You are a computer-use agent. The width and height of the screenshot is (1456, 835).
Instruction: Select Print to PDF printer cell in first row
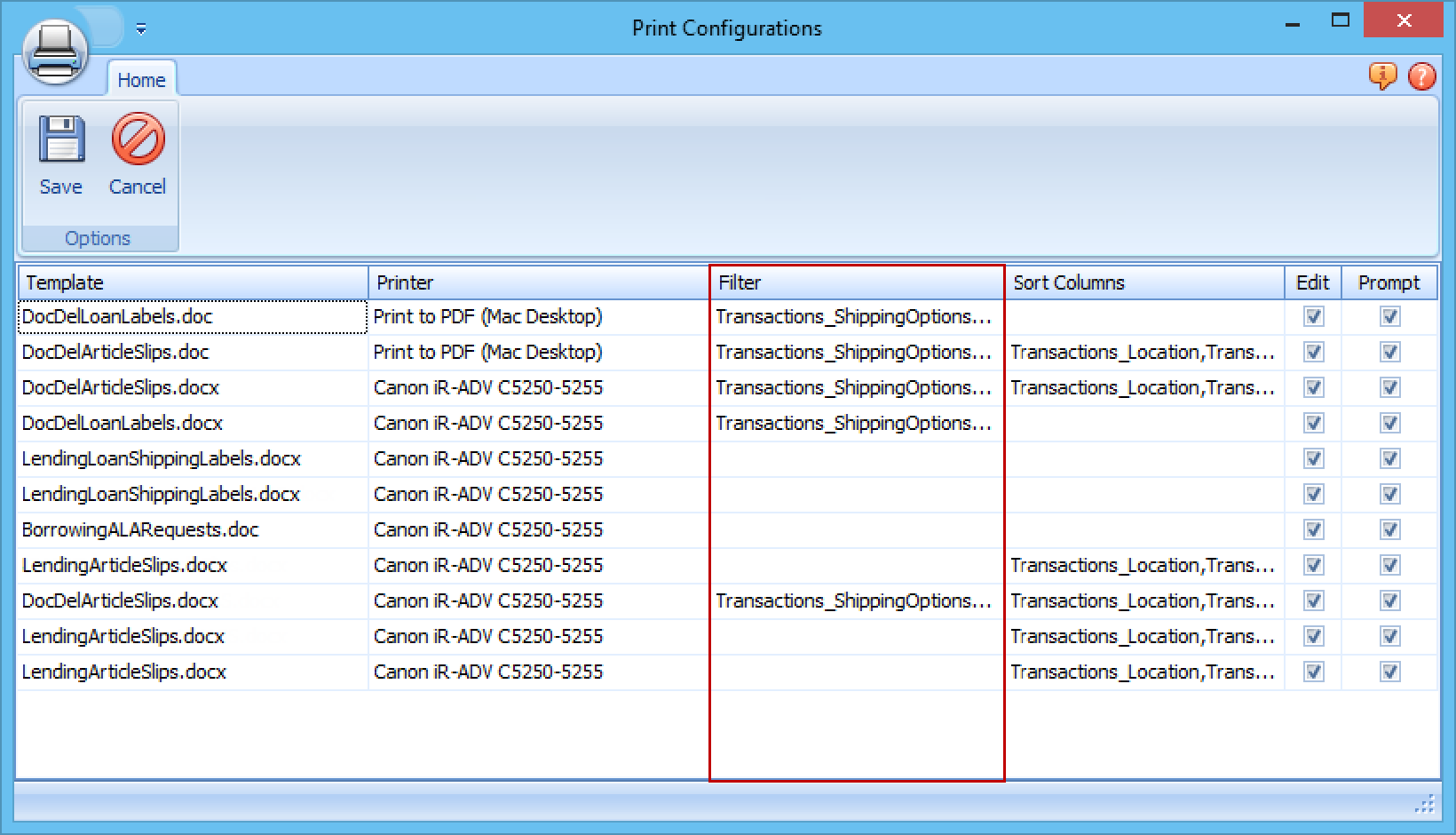[x=487, y=317]
